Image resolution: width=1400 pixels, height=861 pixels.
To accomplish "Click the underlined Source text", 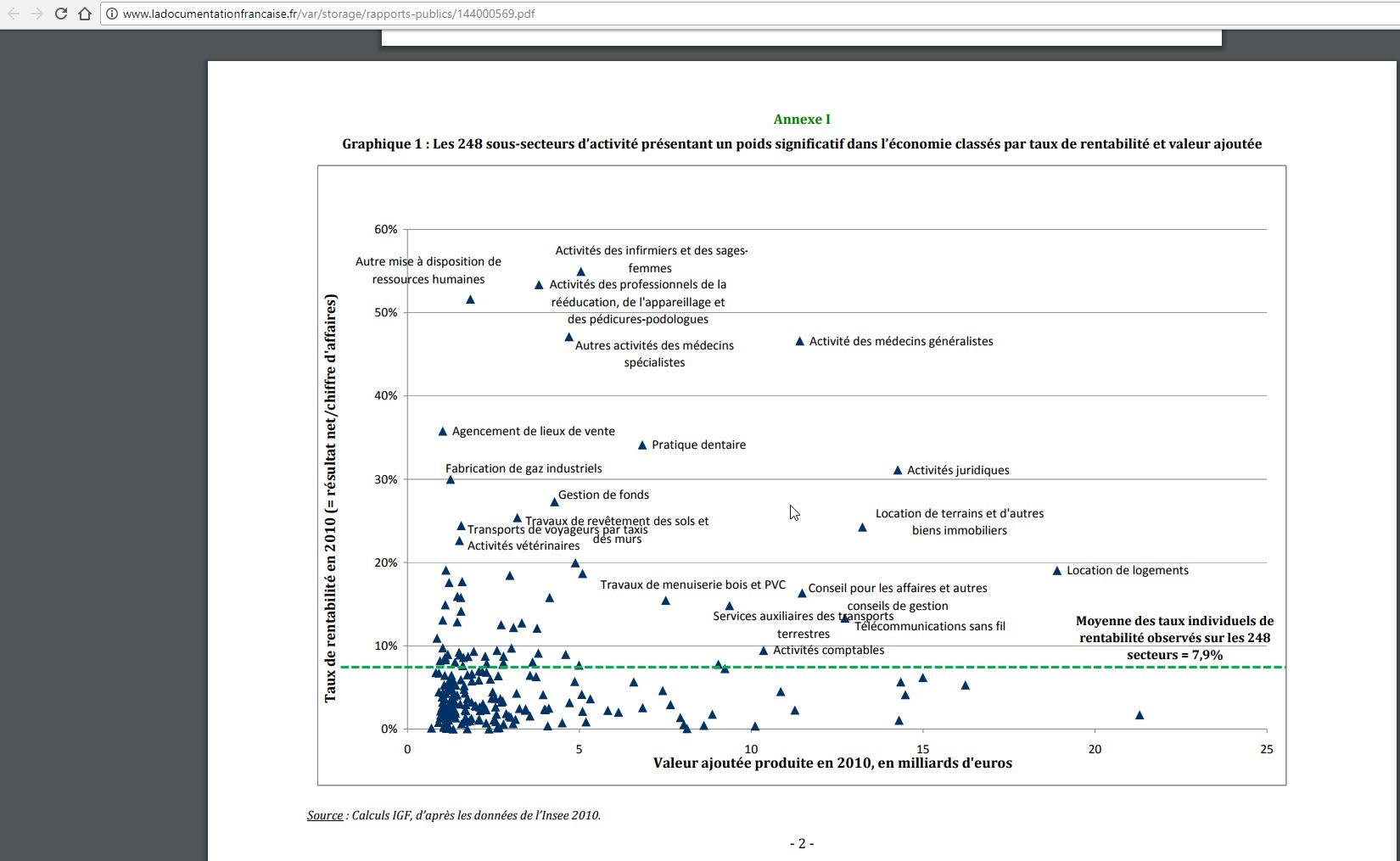I will tap(325, 815).
